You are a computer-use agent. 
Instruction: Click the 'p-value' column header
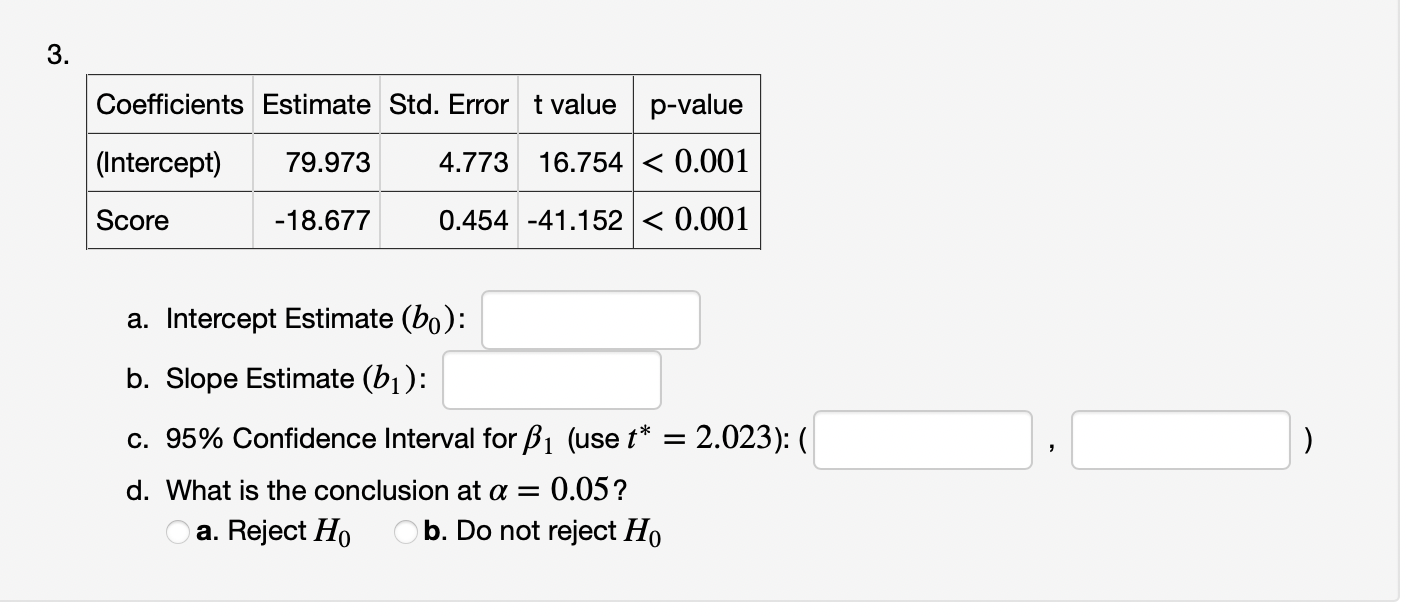coord(696,104)
